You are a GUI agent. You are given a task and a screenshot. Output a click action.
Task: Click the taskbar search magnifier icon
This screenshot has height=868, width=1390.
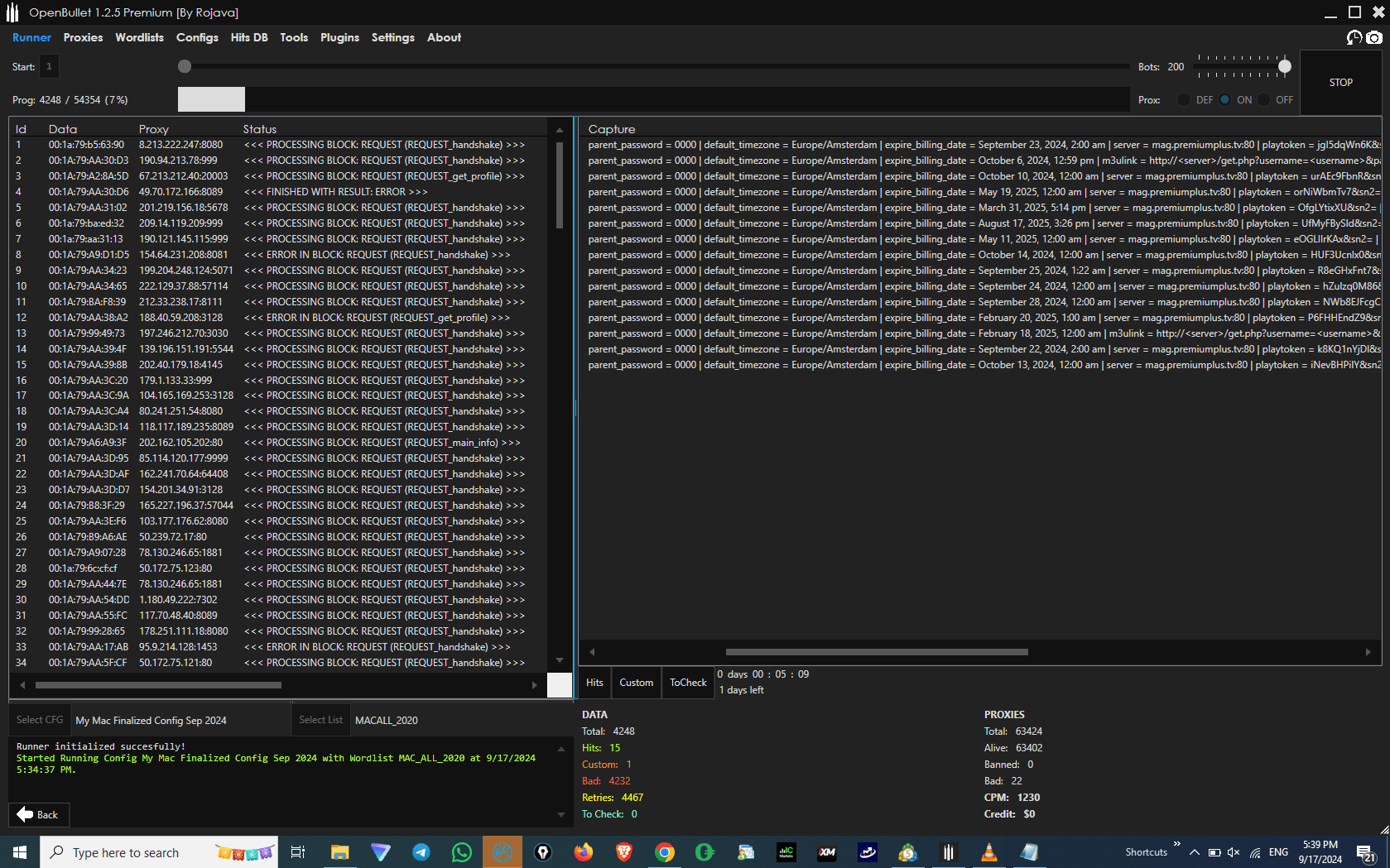(x=57, y=852)
